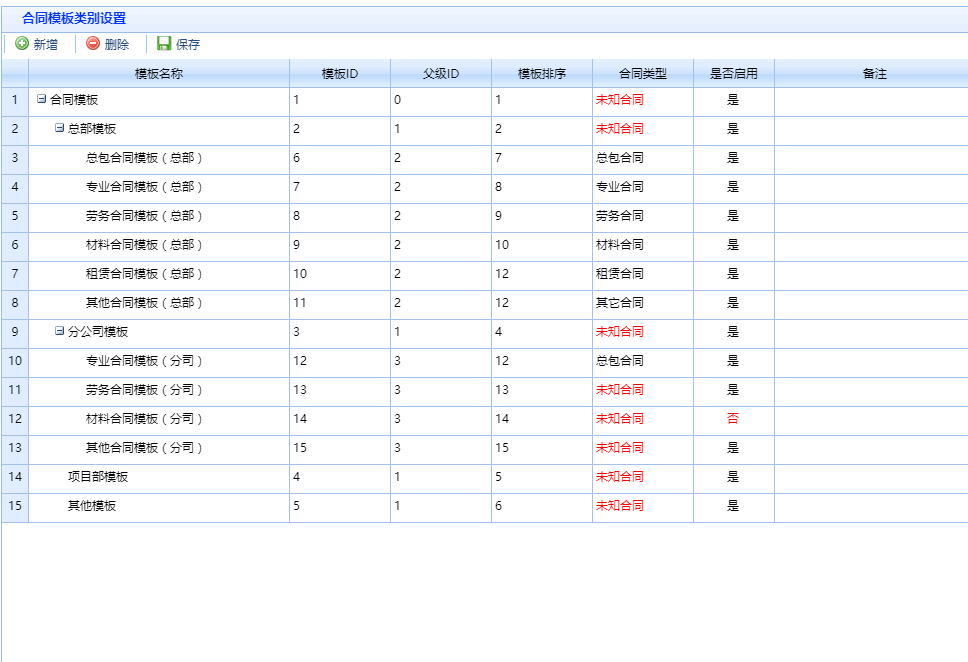Collapse the 分公司模板 tree node
The height and width of the screenshot is (662, 968).
click(x=59, y=331)
